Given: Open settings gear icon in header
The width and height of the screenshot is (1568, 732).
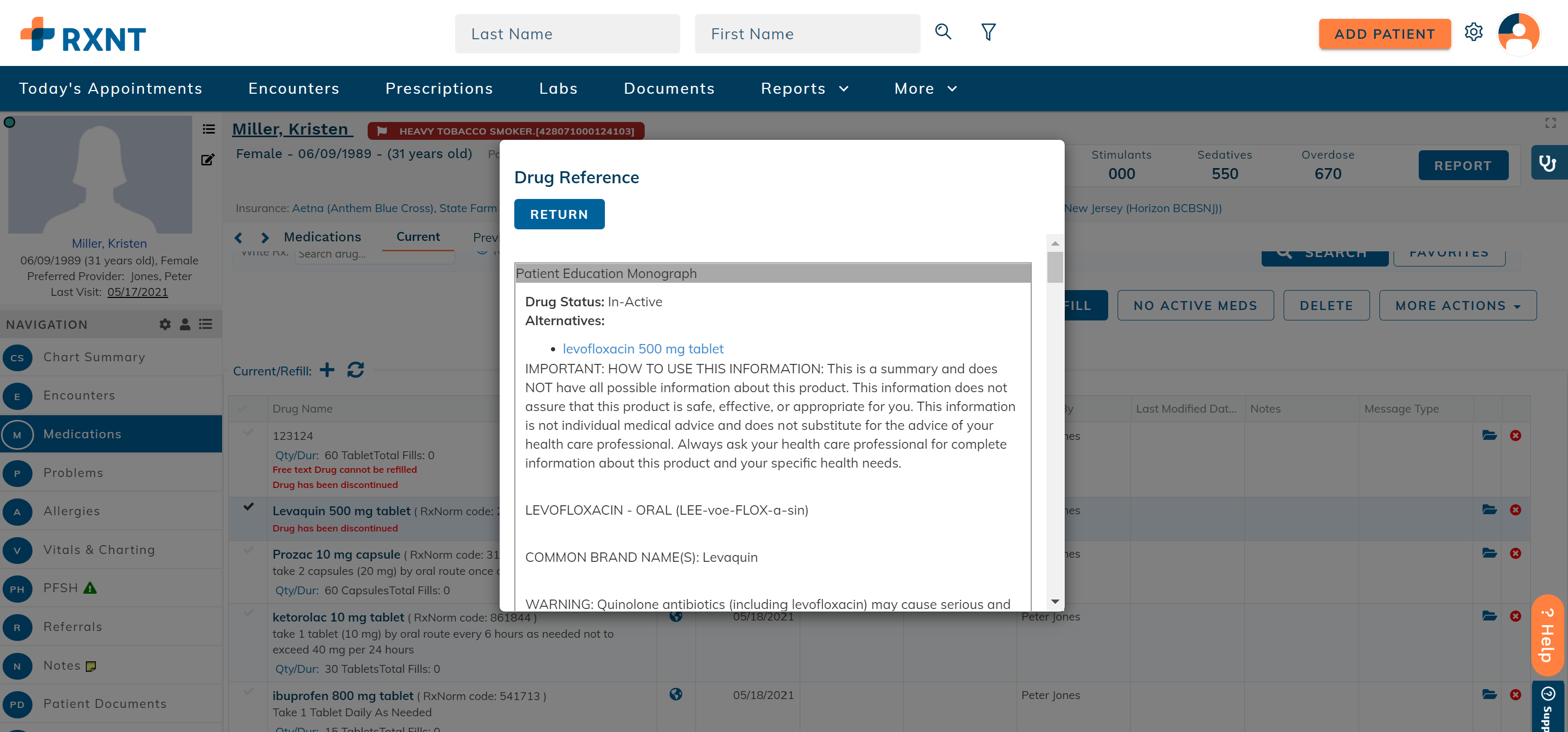Looking at the screenshot, I should click(1473, 31).
